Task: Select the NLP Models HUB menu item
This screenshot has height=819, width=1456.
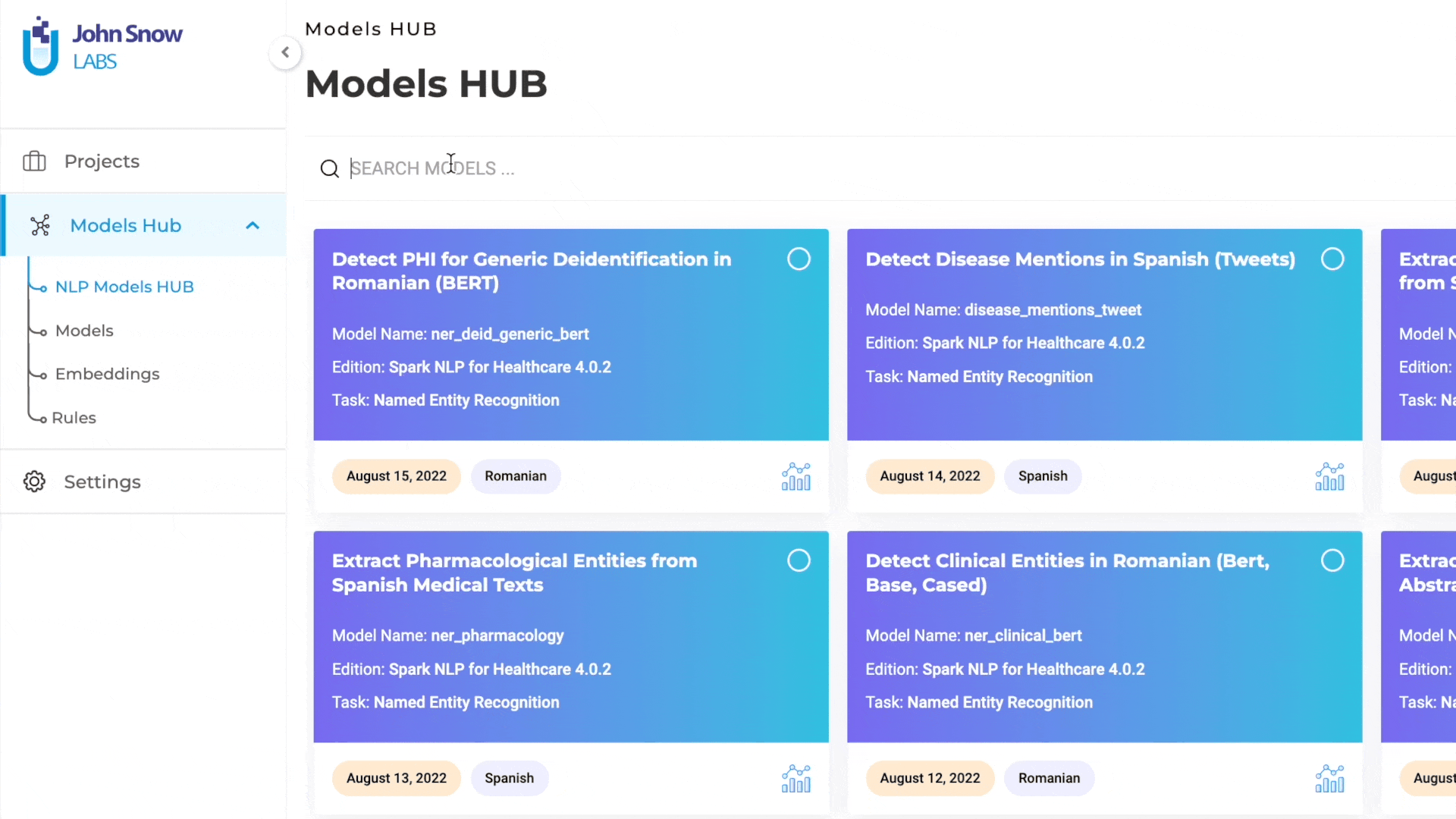Action: point(124,287)
